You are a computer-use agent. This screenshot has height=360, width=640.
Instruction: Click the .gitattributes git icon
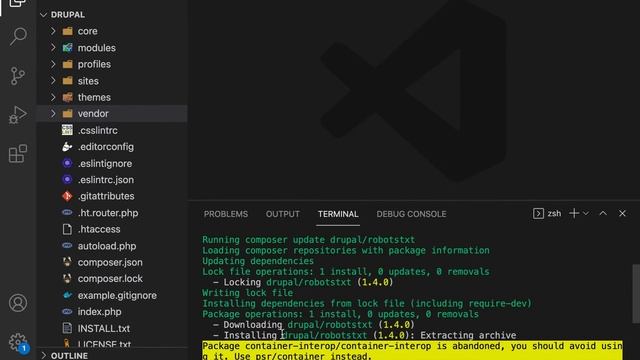67,196
